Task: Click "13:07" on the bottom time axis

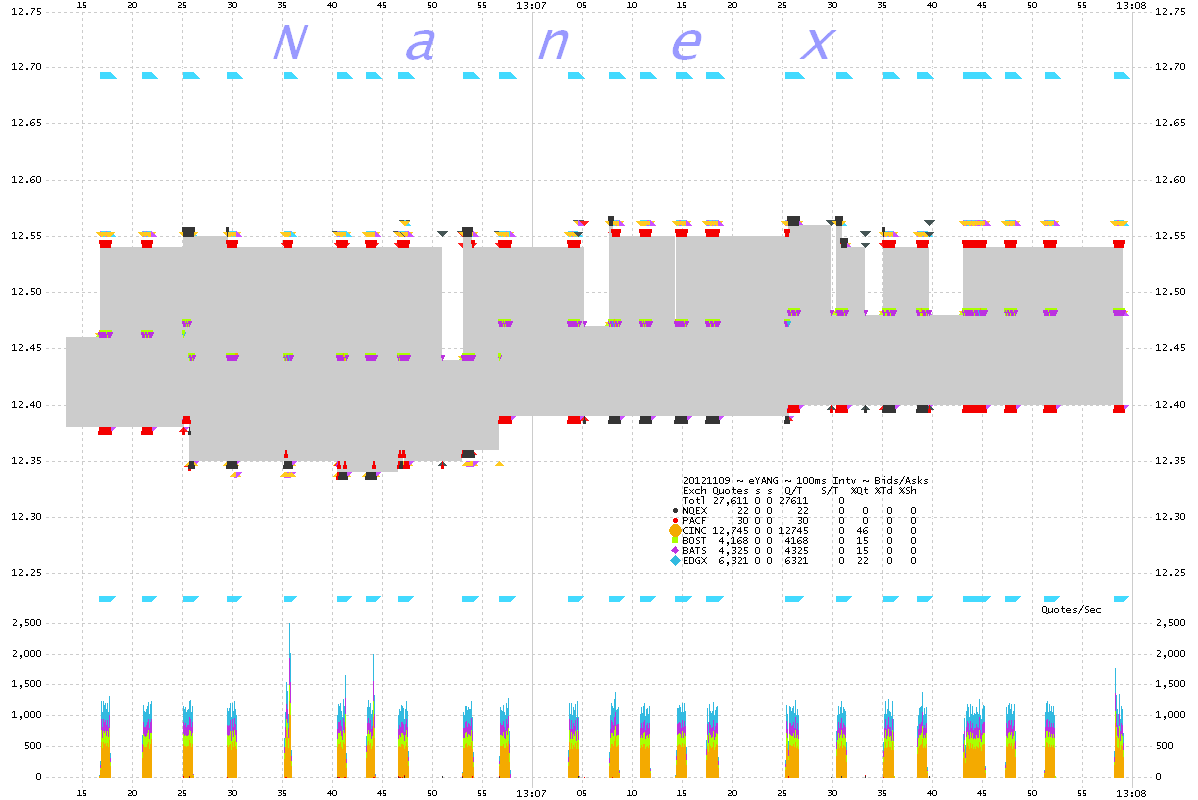Action: click(531, 793)
